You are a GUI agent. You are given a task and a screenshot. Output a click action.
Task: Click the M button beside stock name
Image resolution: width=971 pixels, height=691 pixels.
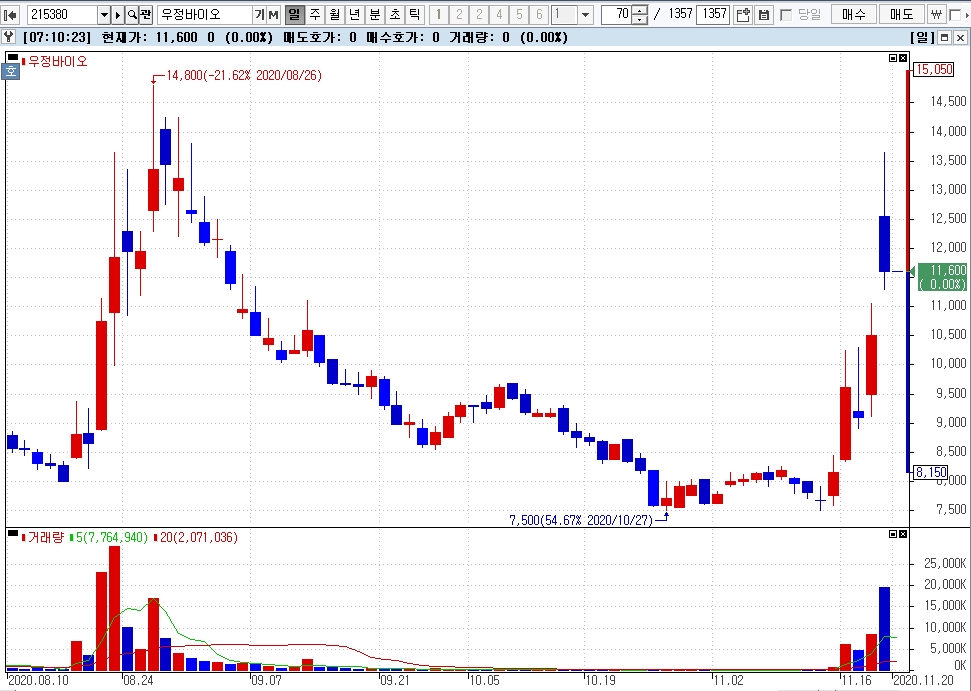(x=273, y=15)
